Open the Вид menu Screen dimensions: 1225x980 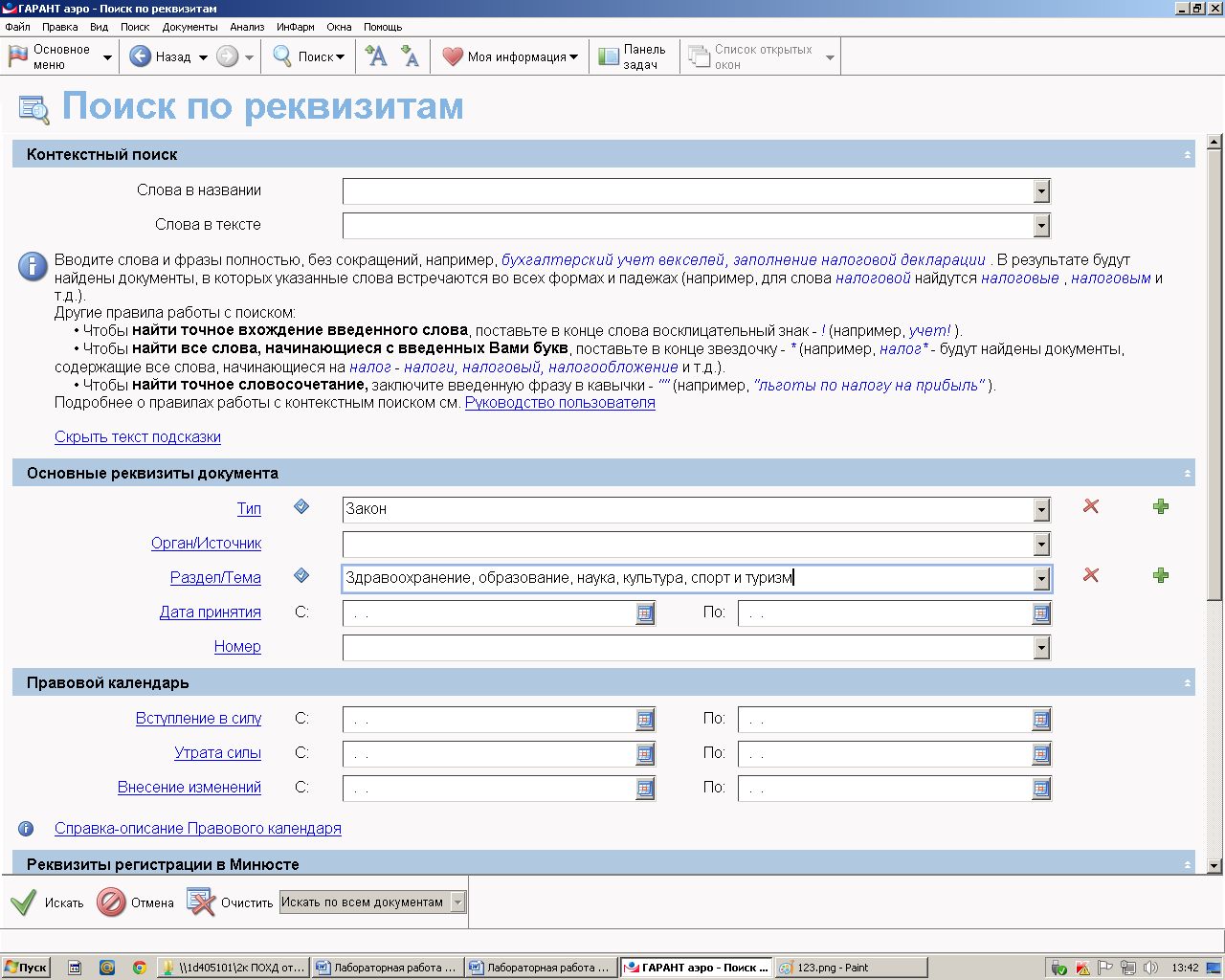tap(99, 27)
